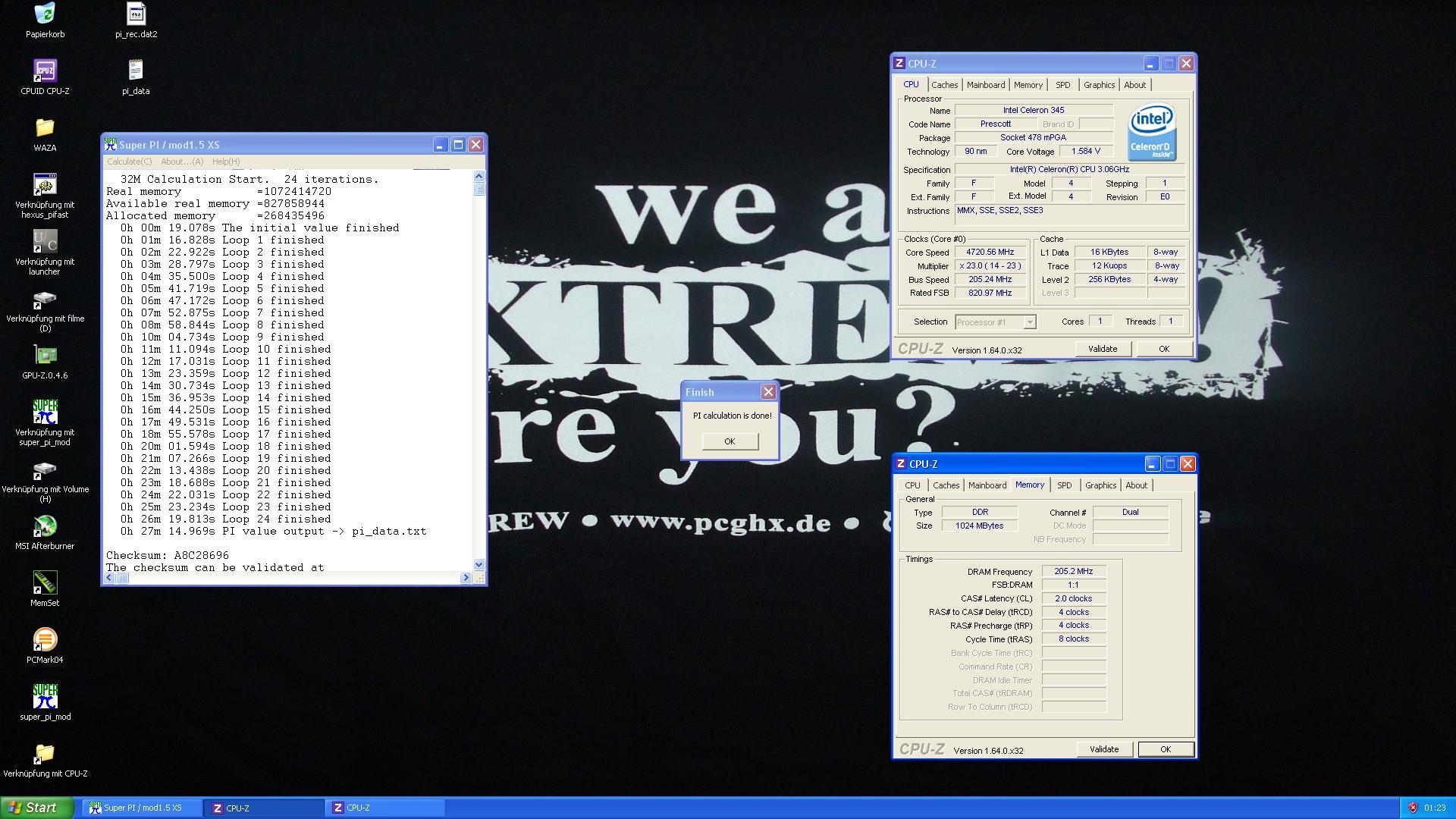Image resolution: width=1456 pixels, height=819 pixels.
Task: Switch to Mainboard tab in top CPU-Z
Action: coord(986,85)
